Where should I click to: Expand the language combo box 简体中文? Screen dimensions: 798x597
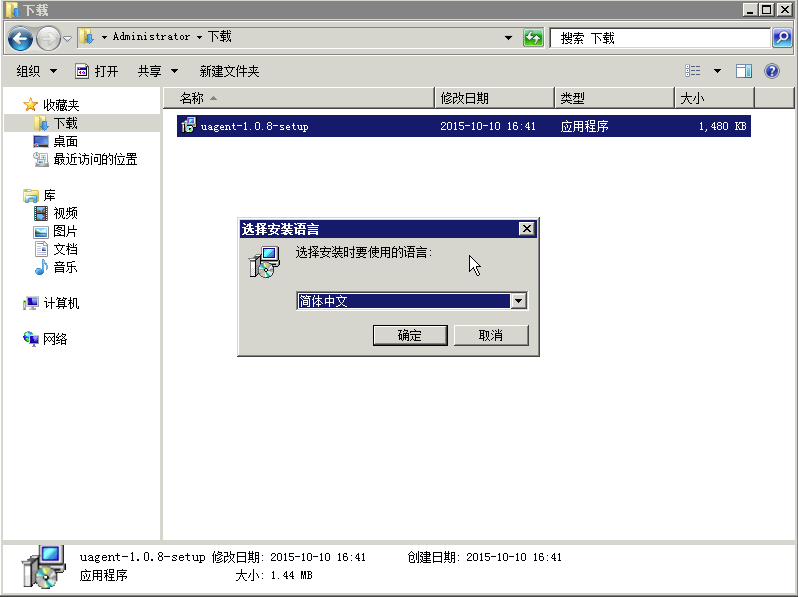tap(518, 301)
